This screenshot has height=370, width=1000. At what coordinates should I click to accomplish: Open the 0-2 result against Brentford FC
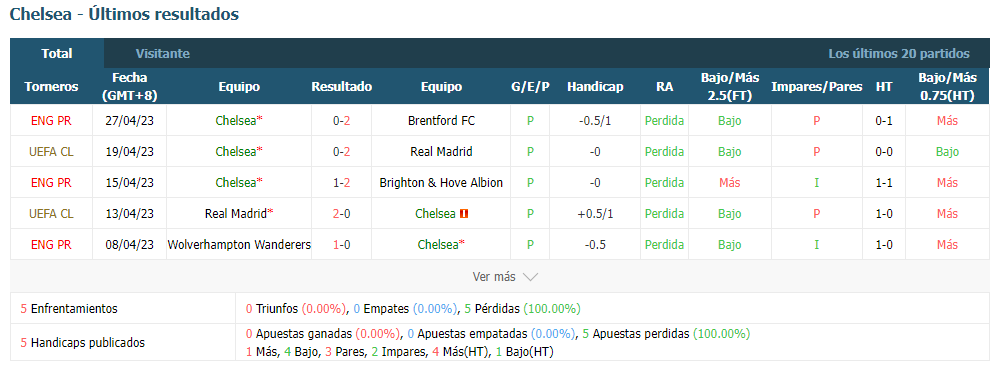341,120
